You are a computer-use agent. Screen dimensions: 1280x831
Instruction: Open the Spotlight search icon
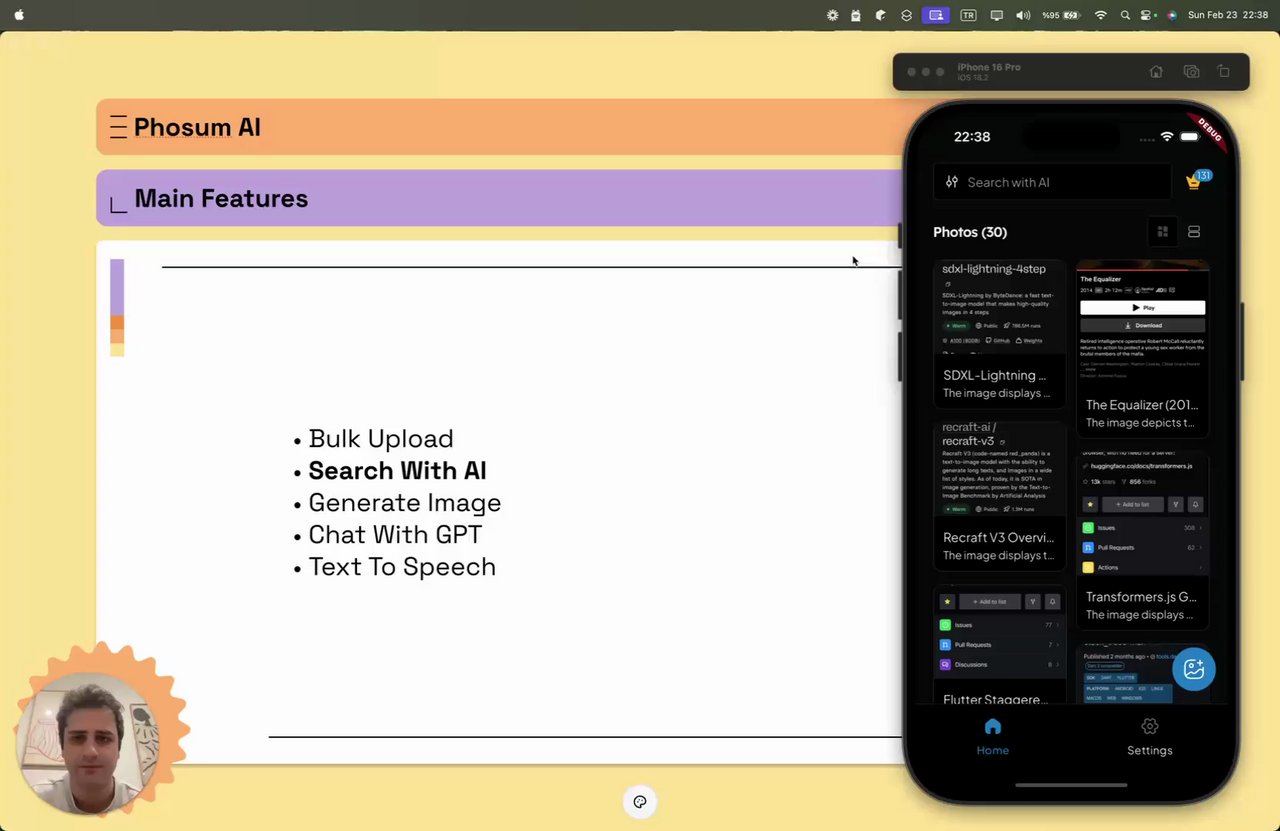1126,15
